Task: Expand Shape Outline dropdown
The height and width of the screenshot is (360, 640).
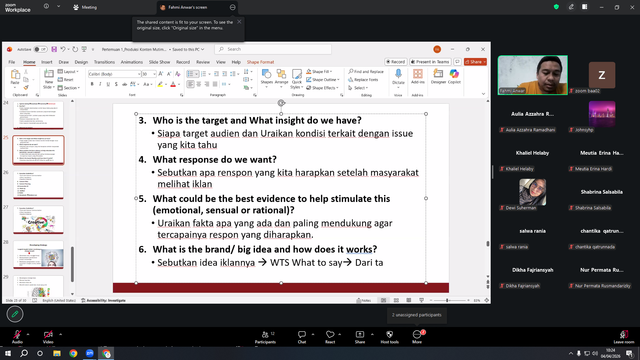Action: click(x=322, y=80)
